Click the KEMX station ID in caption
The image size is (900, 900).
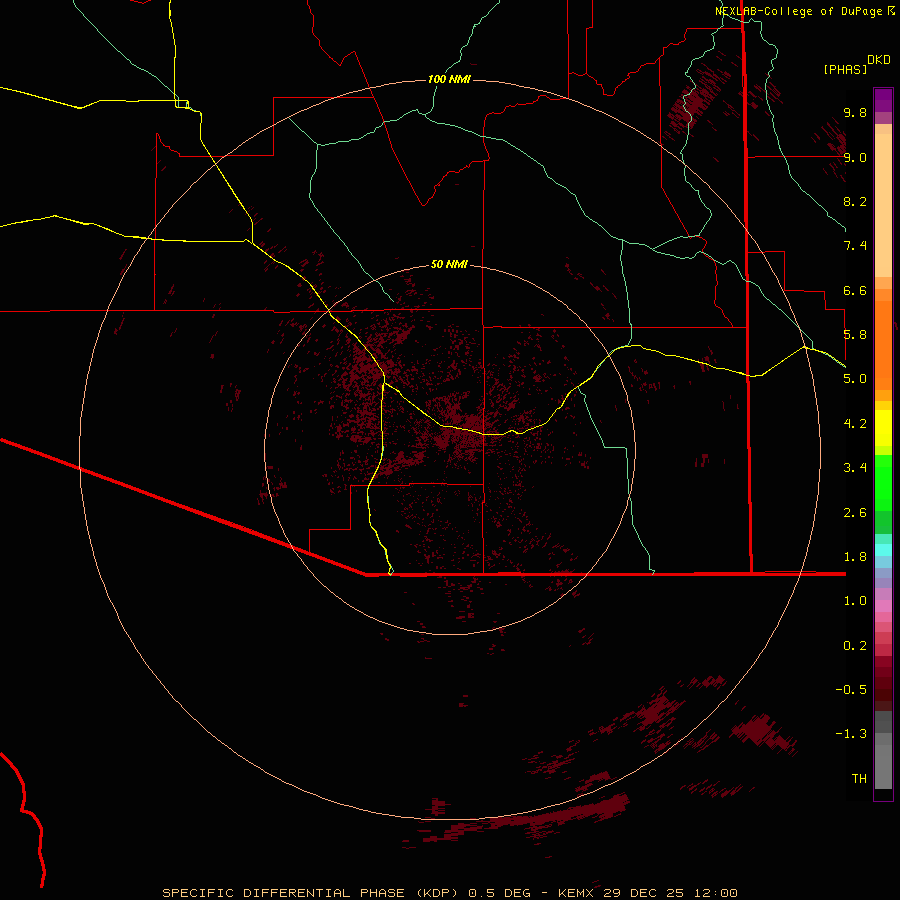click(577, 893)
